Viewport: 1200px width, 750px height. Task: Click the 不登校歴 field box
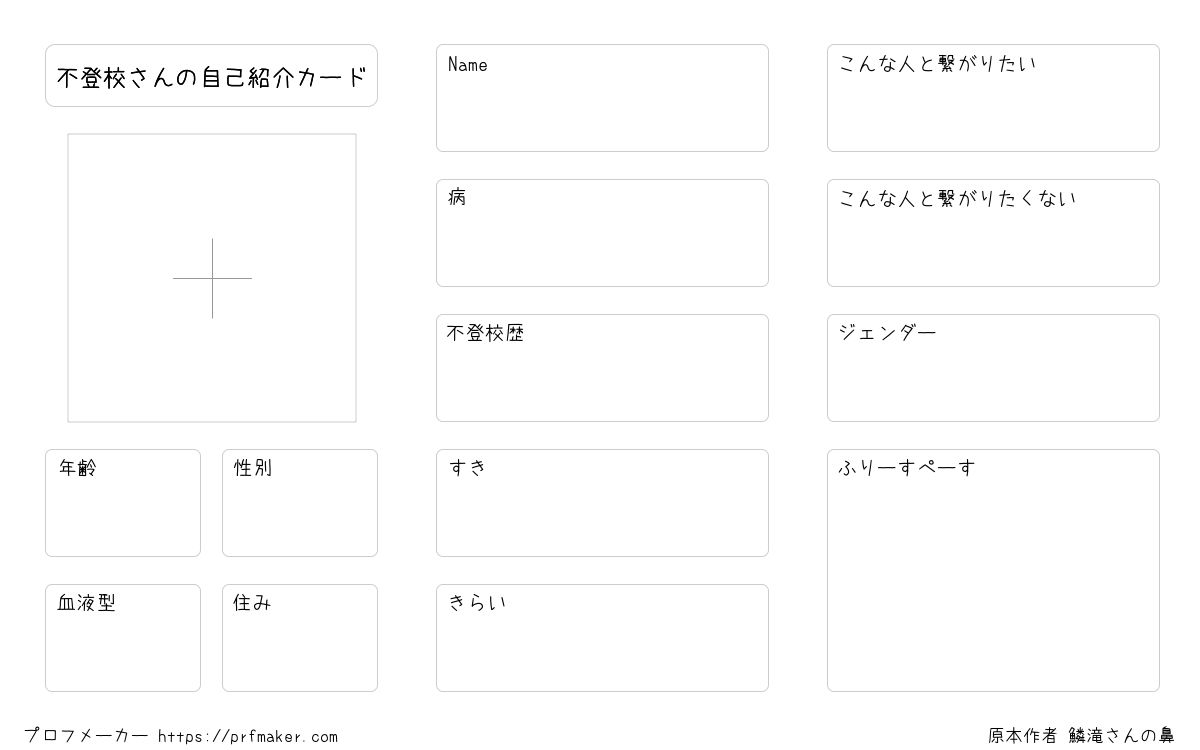pyautogui.click(x=602, y=368)
